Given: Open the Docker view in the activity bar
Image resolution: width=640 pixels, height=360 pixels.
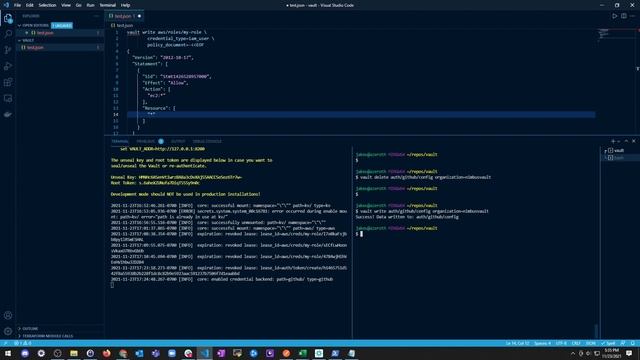Looking at the screenshot, I should tap(8, 114).
